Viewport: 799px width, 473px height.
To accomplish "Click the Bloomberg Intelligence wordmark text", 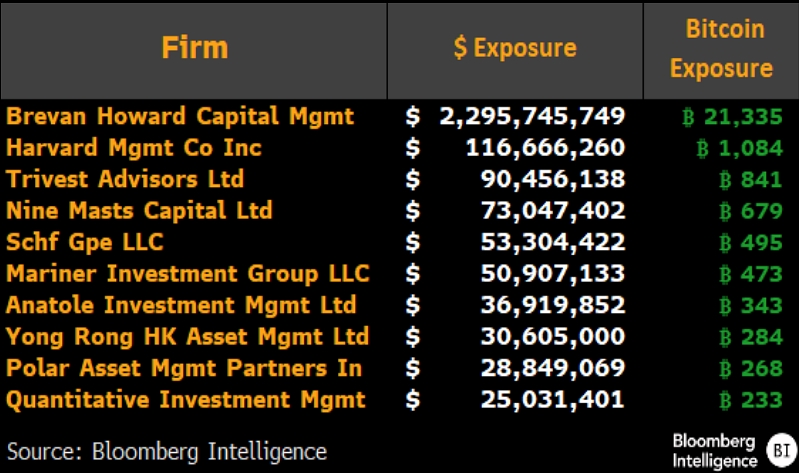I will [x=714, y=450].
